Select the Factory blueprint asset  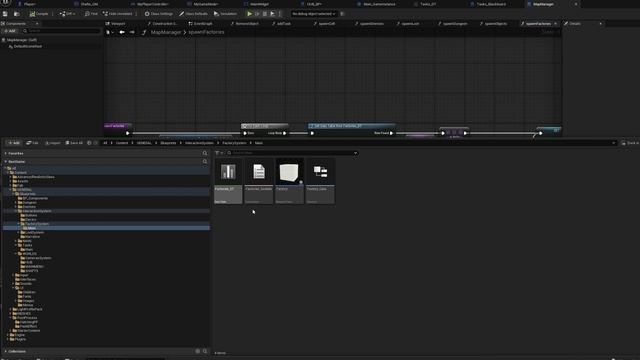(289, 181)
